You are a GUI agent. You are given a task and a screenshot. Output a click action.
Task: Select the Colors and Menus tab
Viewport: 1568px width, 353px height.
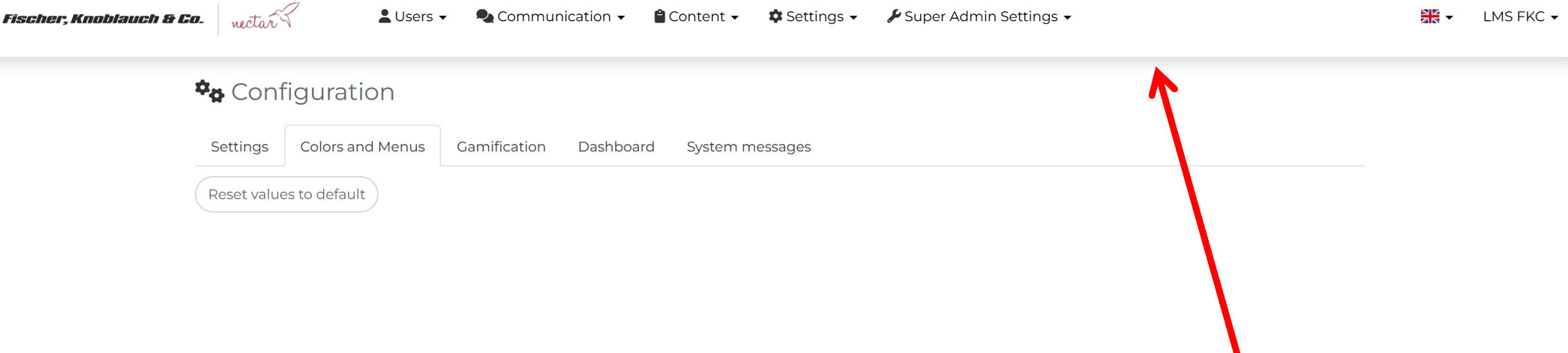[362, 147]
